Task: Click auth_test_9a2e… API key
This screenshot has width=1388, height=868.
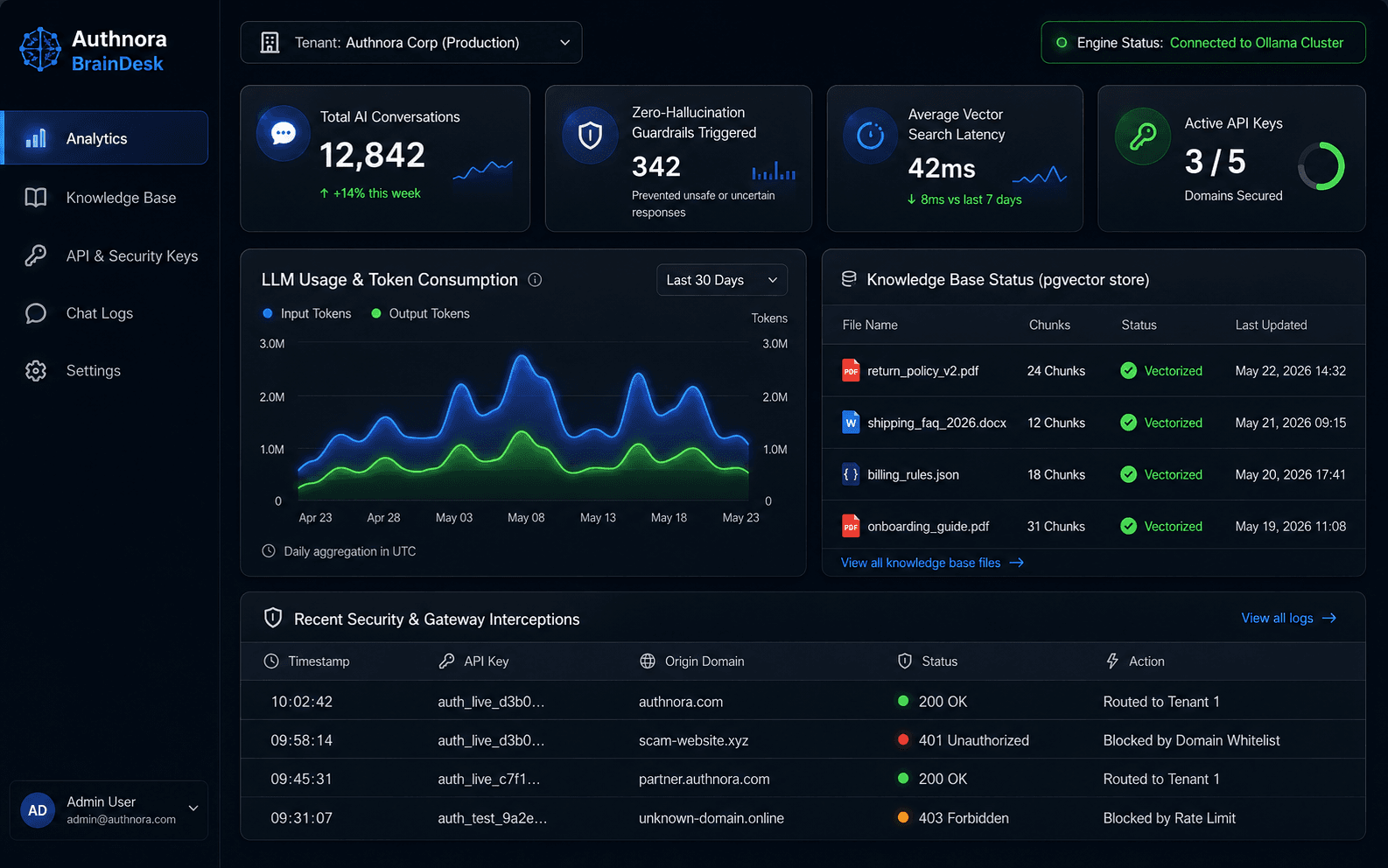Action: 493,818
